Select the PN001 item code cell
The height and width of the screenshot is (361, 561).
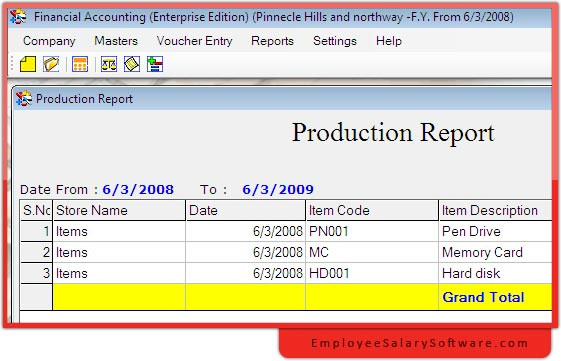[x=372, y=231]
